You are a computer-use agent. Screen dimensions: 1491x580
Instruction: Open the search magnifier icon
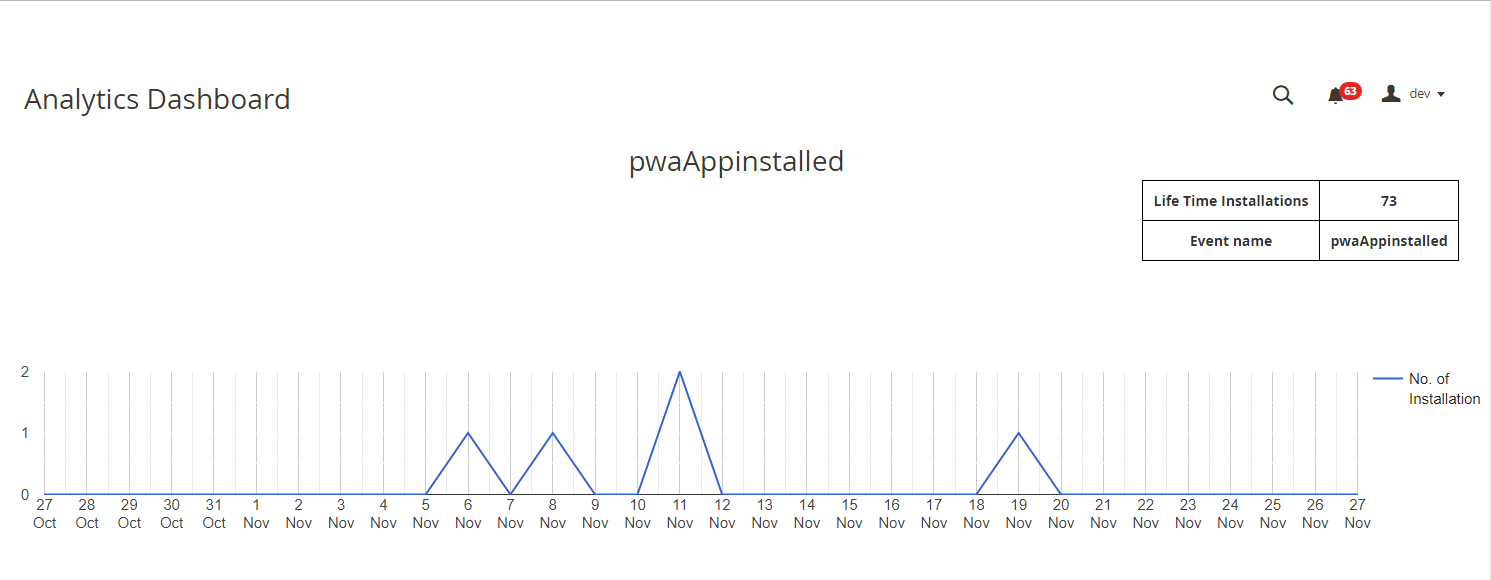coord(1283,95)
